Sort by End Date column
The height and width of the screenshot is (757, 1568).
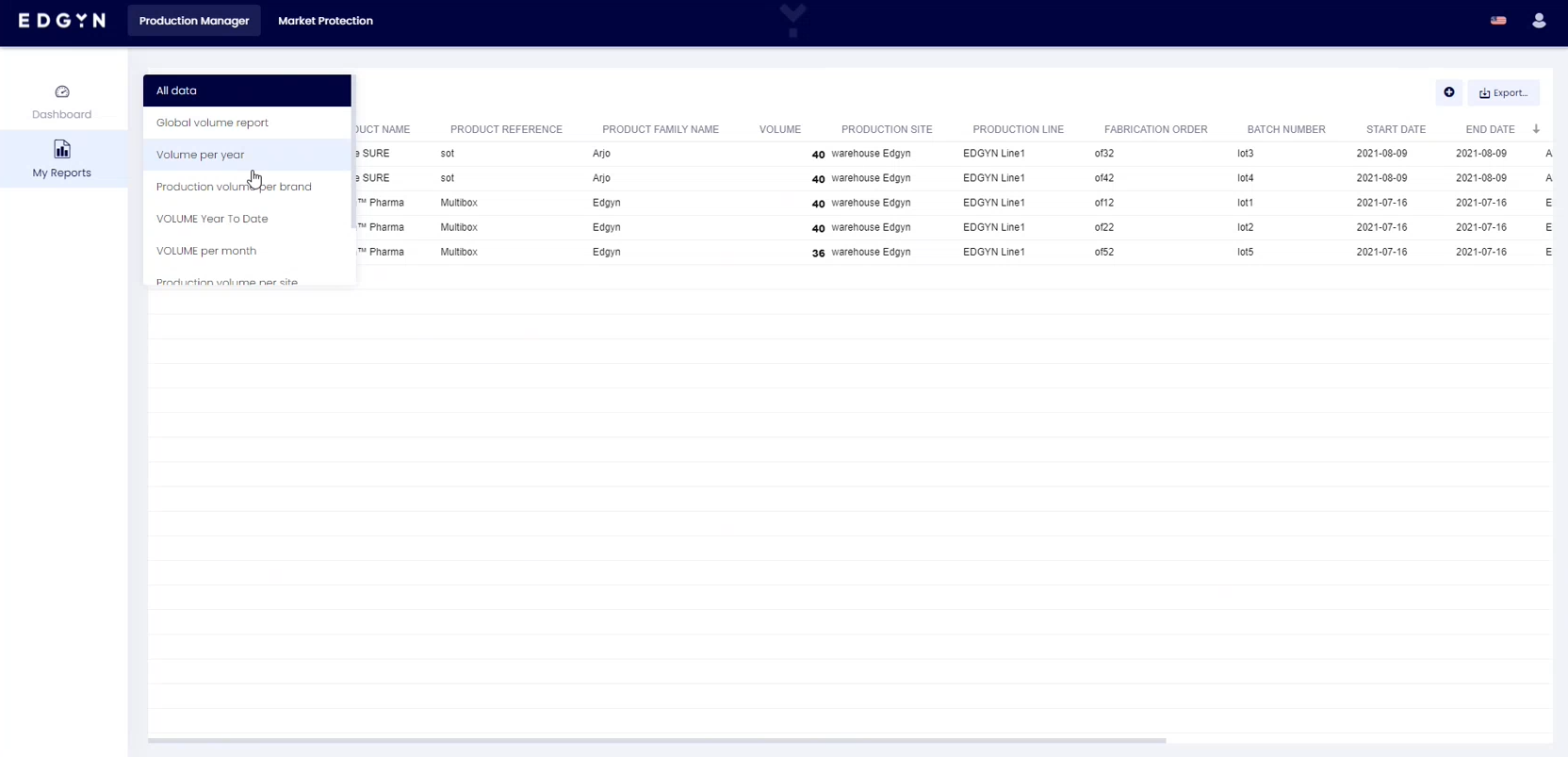tap(1490, 129)
